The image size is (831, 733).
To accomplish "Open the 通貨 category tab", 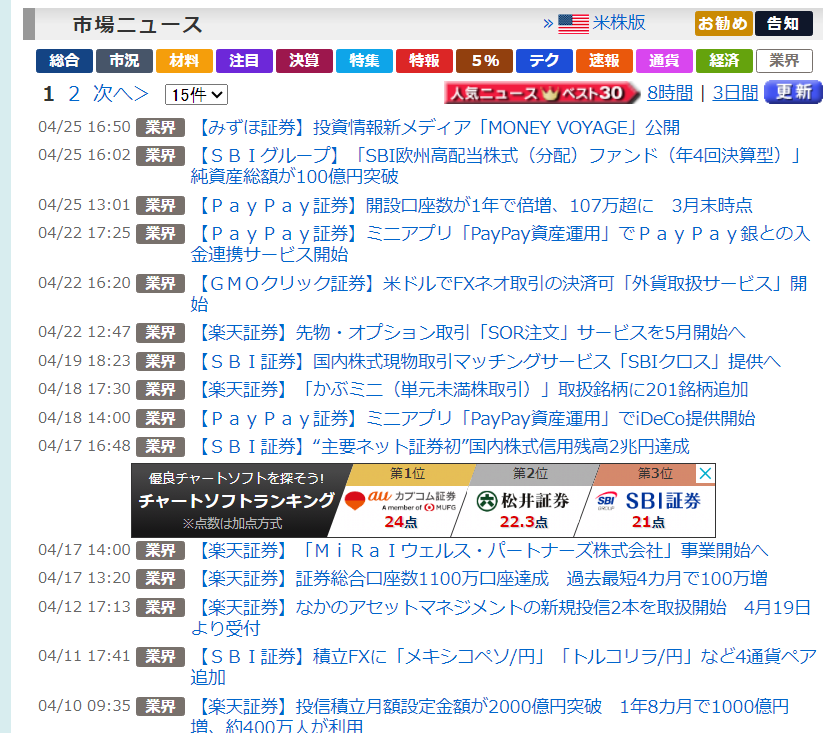I will coord(664,61).
